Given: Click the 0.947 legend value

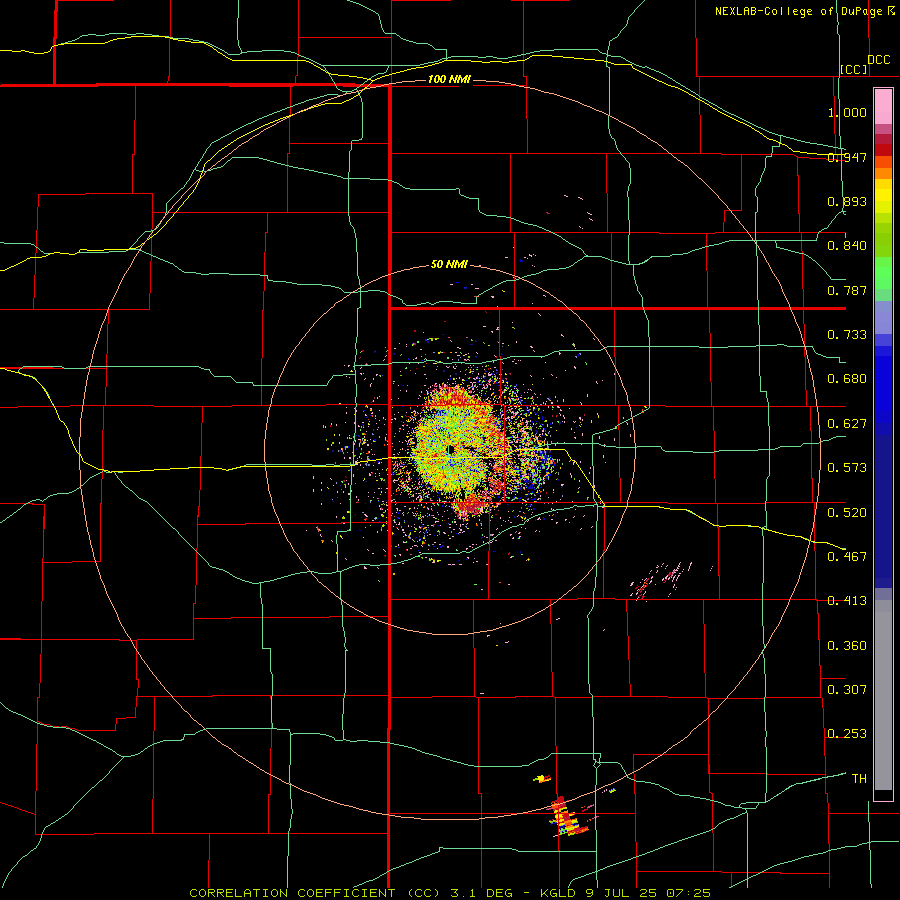Looking at the screenshot, I should [x=847, y=157].
